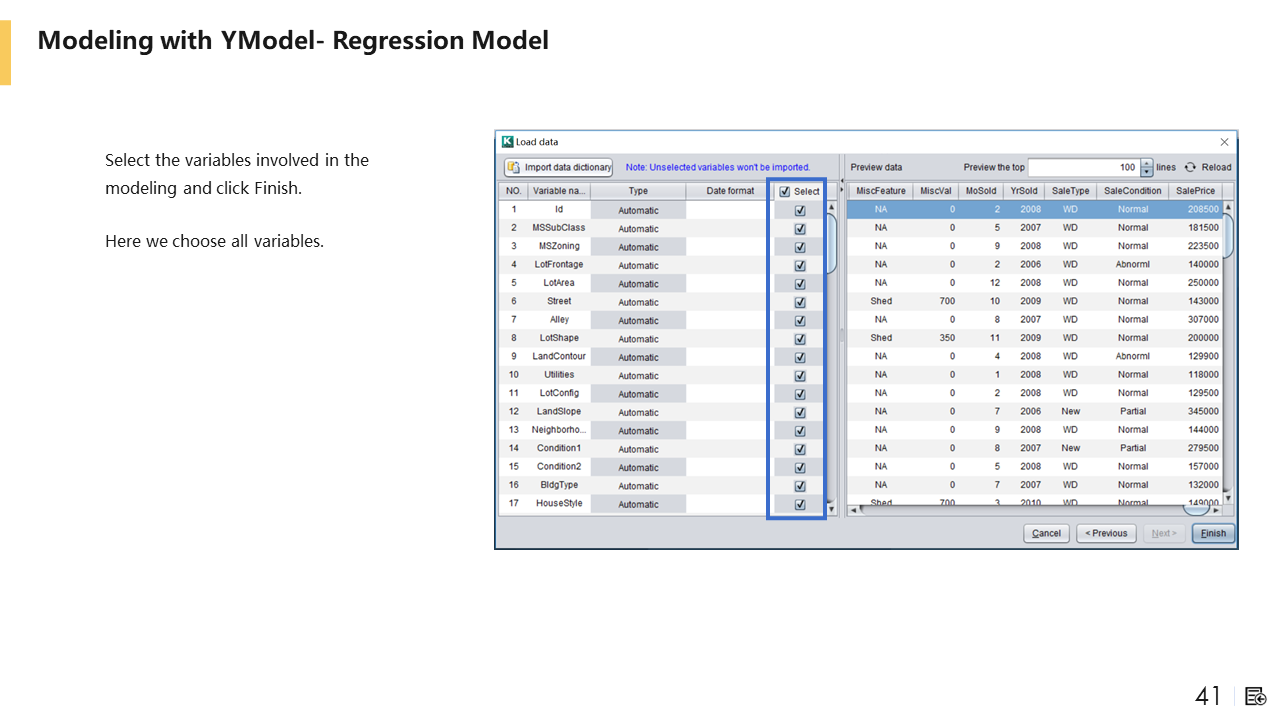This screenshot has width=1280, height=720.
Task: Select the LandContour variable row name
Action: coord(559,357)
